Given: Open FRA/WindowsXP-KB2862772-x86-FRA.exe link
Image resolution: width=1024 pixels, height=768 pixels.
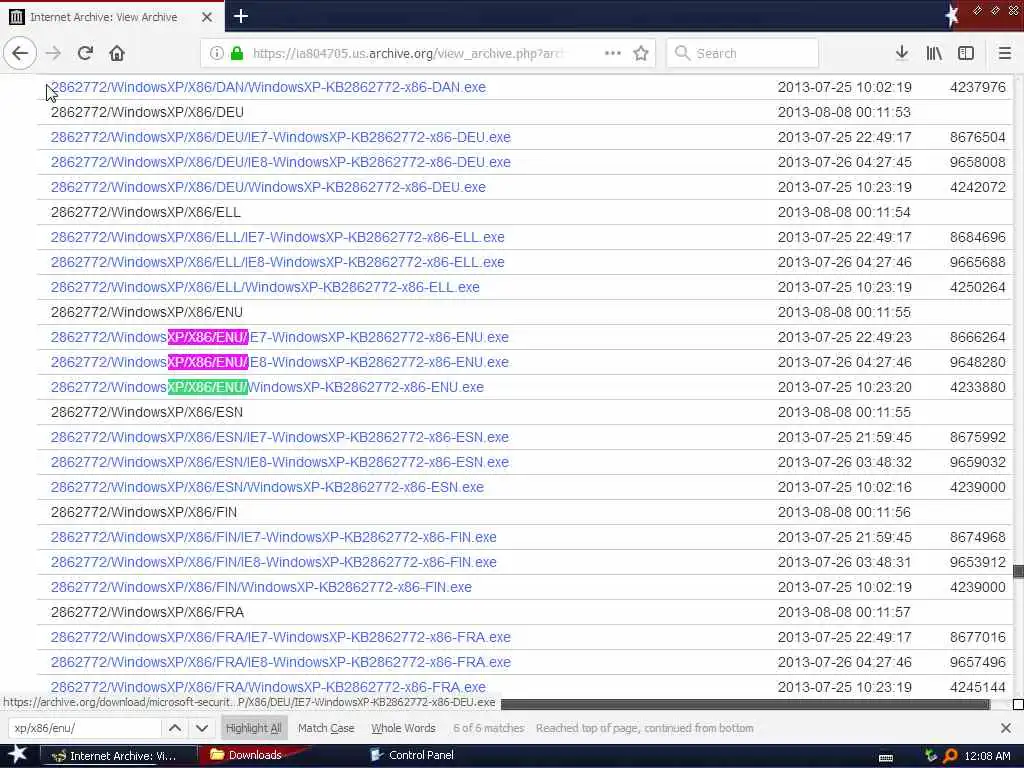Looking at the screenshot, I should [x=268, y=687].
